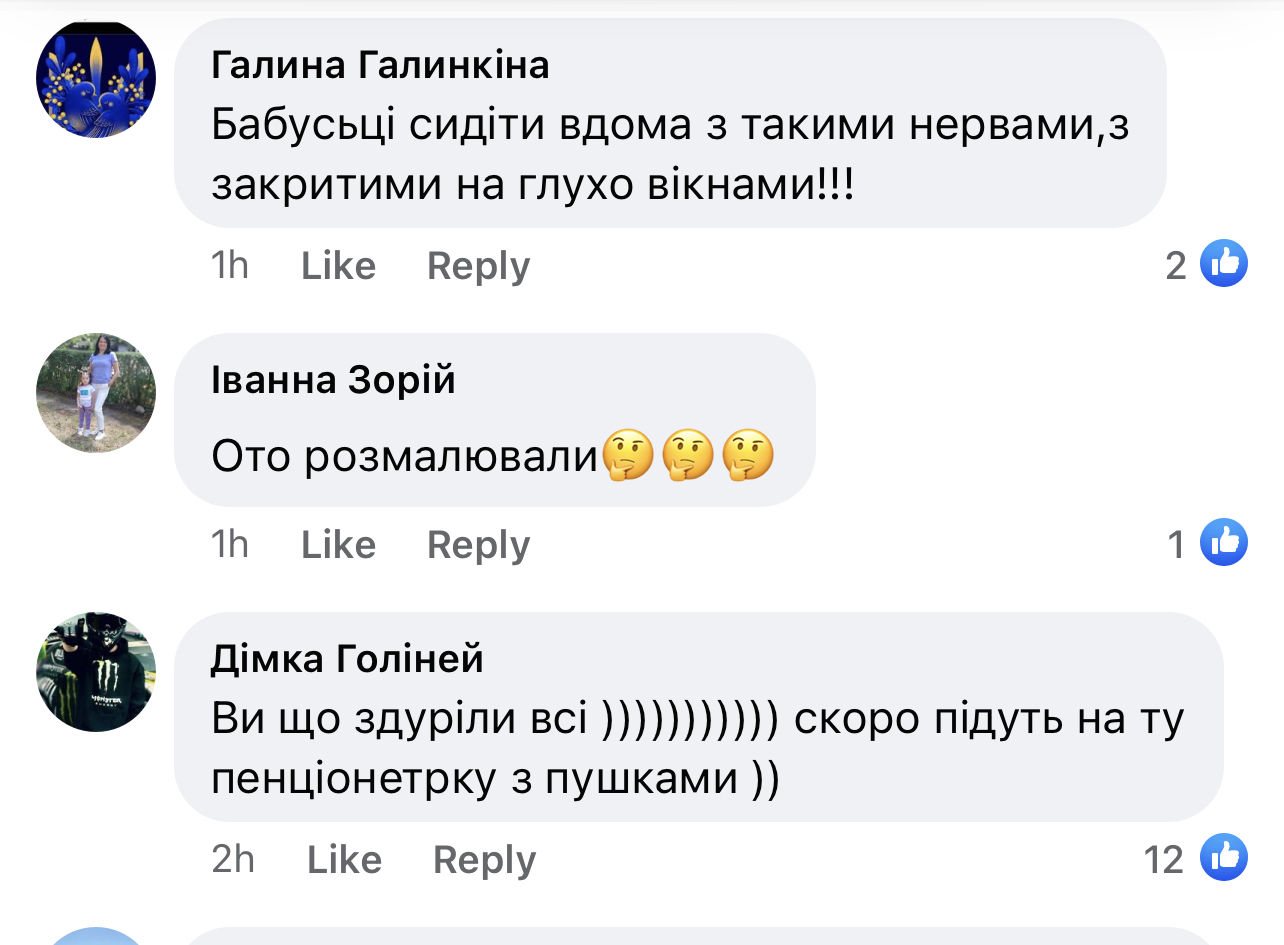
Task: Click the 1h timestamp on Іванна's comment
Action: pyautogui.click(x=230, y=545)
